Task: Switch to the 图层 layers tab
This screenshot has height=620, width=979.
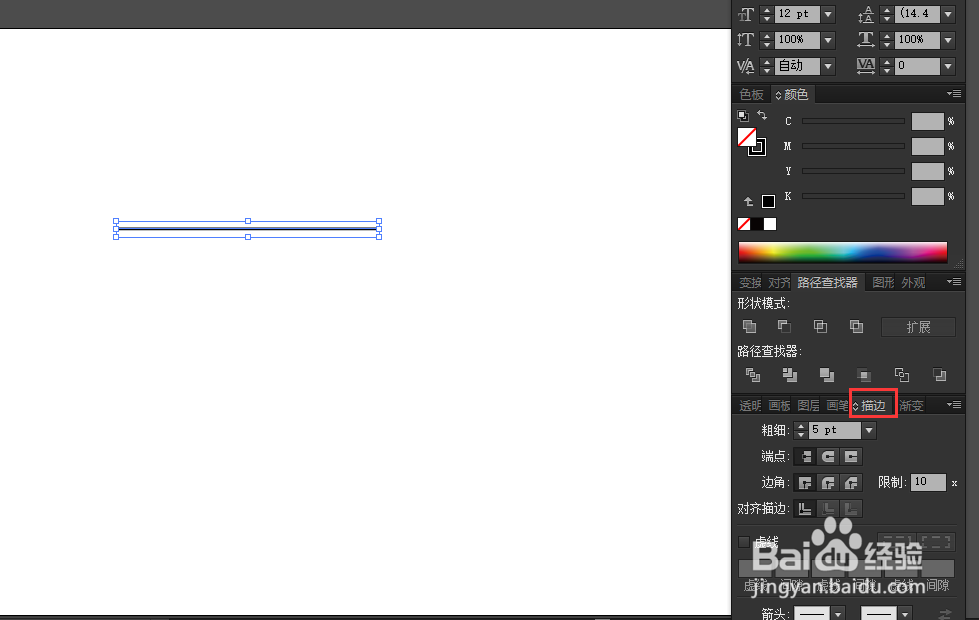Action: click(808, 406)
